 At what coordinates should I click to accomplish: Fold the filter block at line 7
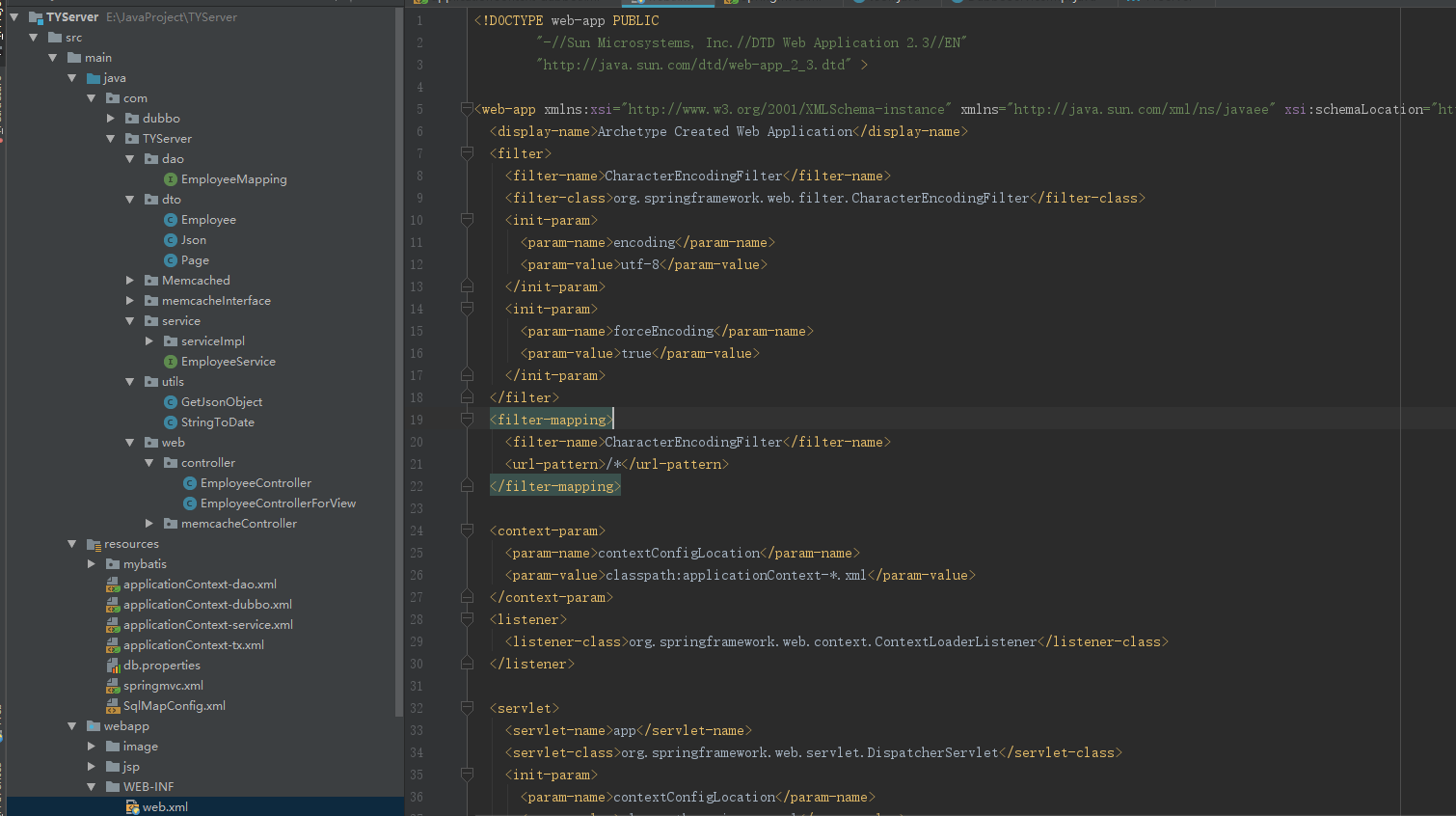pyautogui.click(x=467, y=153)
